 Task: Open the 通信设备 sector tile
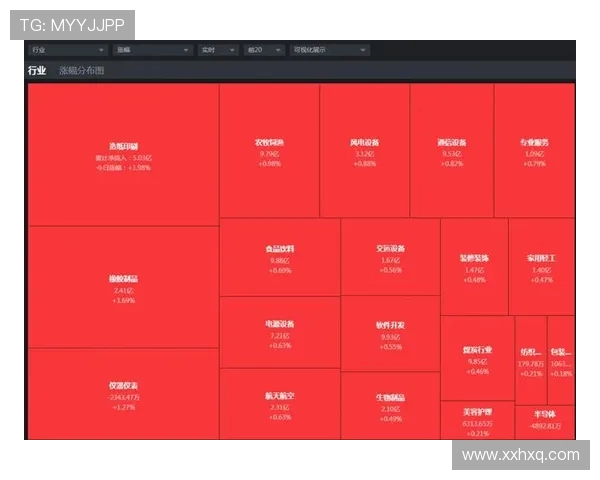[x=451, y=150]
